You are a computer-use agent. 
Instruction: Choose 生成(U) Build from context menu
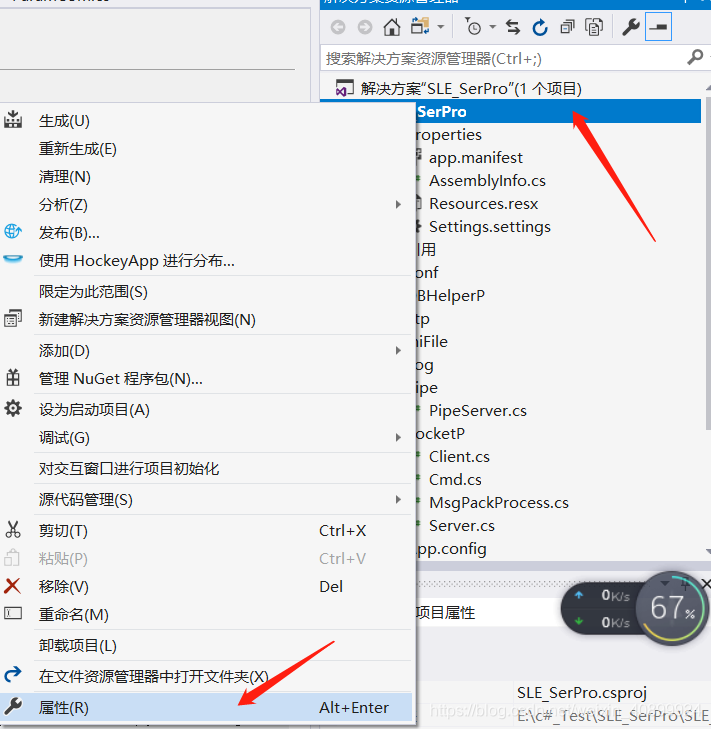(x=206, y=121)
